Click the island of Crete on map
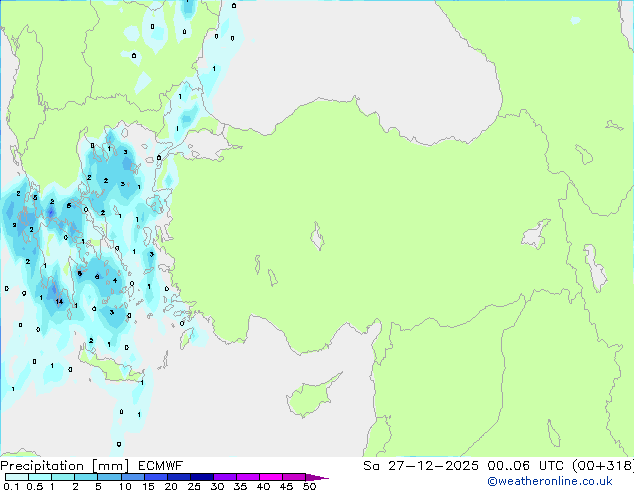Screen dimensions: 634x490 (x=109, y=366)
